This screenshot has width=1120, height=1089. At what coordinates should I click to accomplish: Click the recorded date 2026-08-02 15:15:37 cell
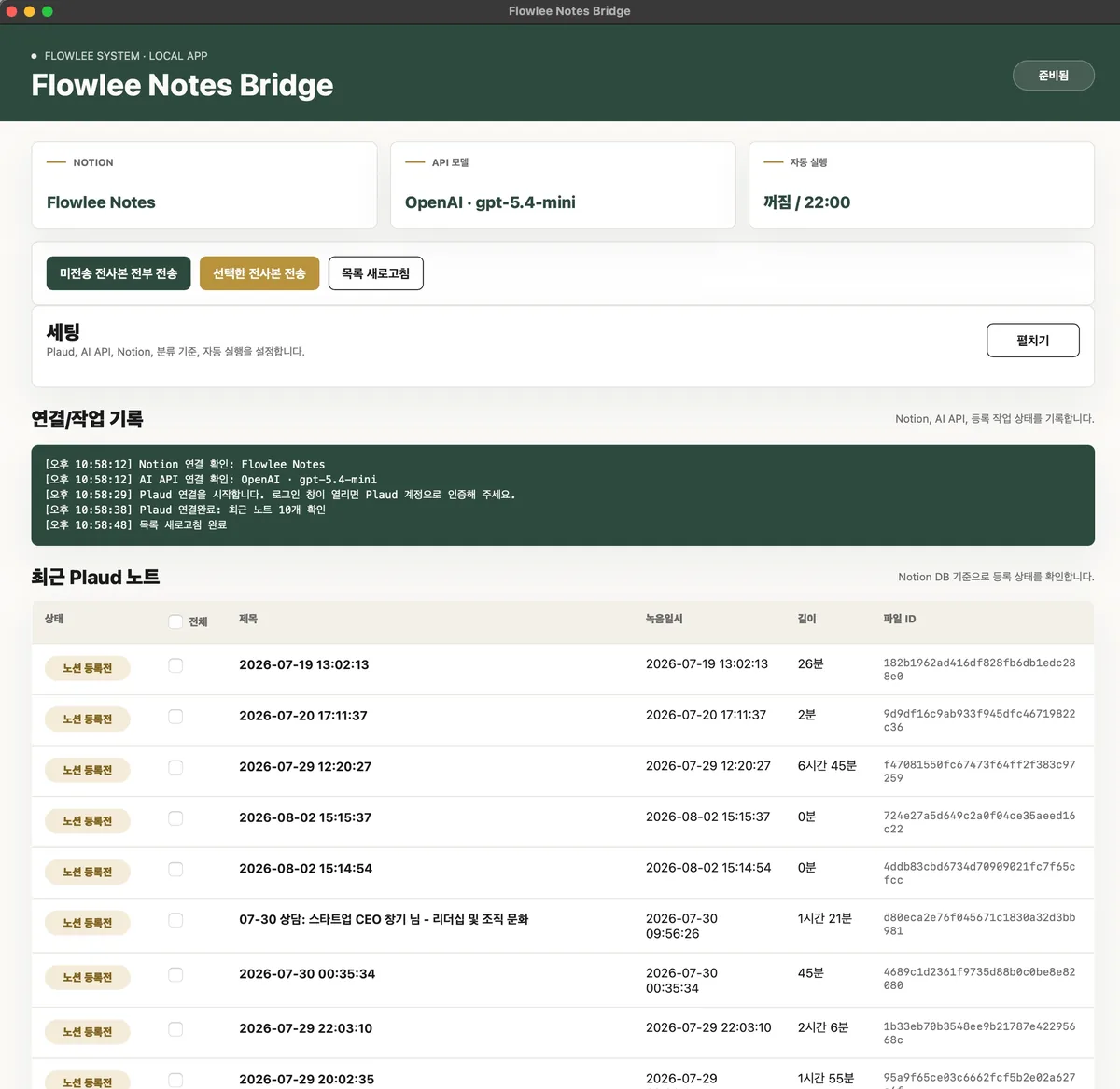(707, 817)
